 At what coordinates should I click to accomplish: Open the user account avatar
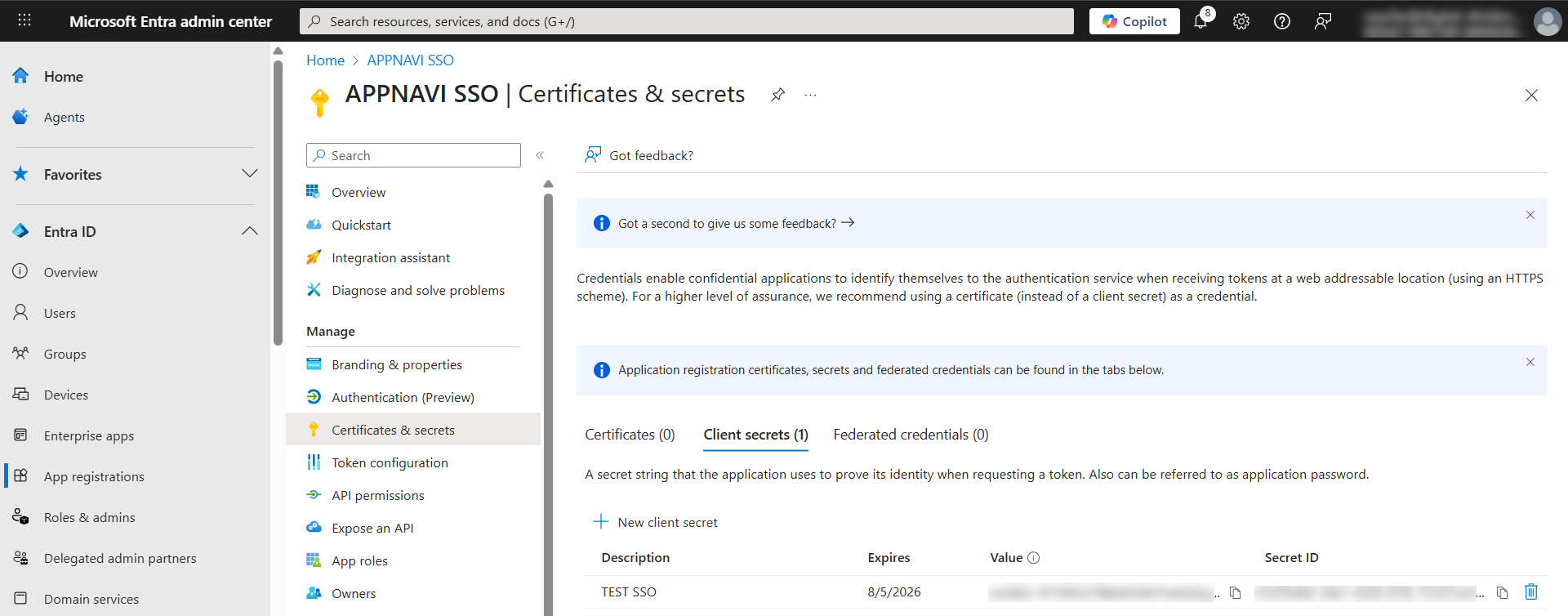pos(1547,21)
